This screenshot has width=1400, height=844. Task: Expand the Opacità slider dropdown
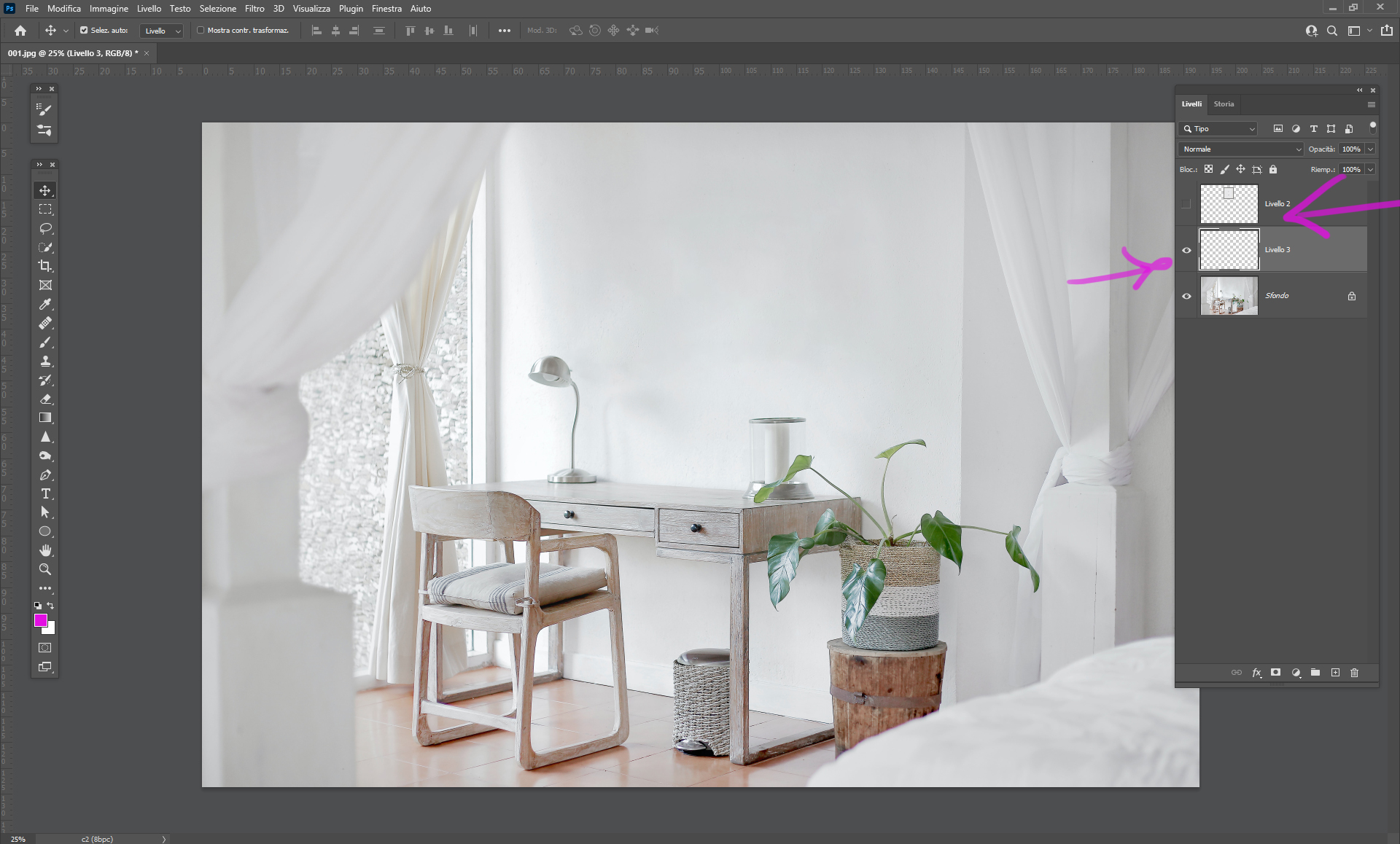(1370, 149)
